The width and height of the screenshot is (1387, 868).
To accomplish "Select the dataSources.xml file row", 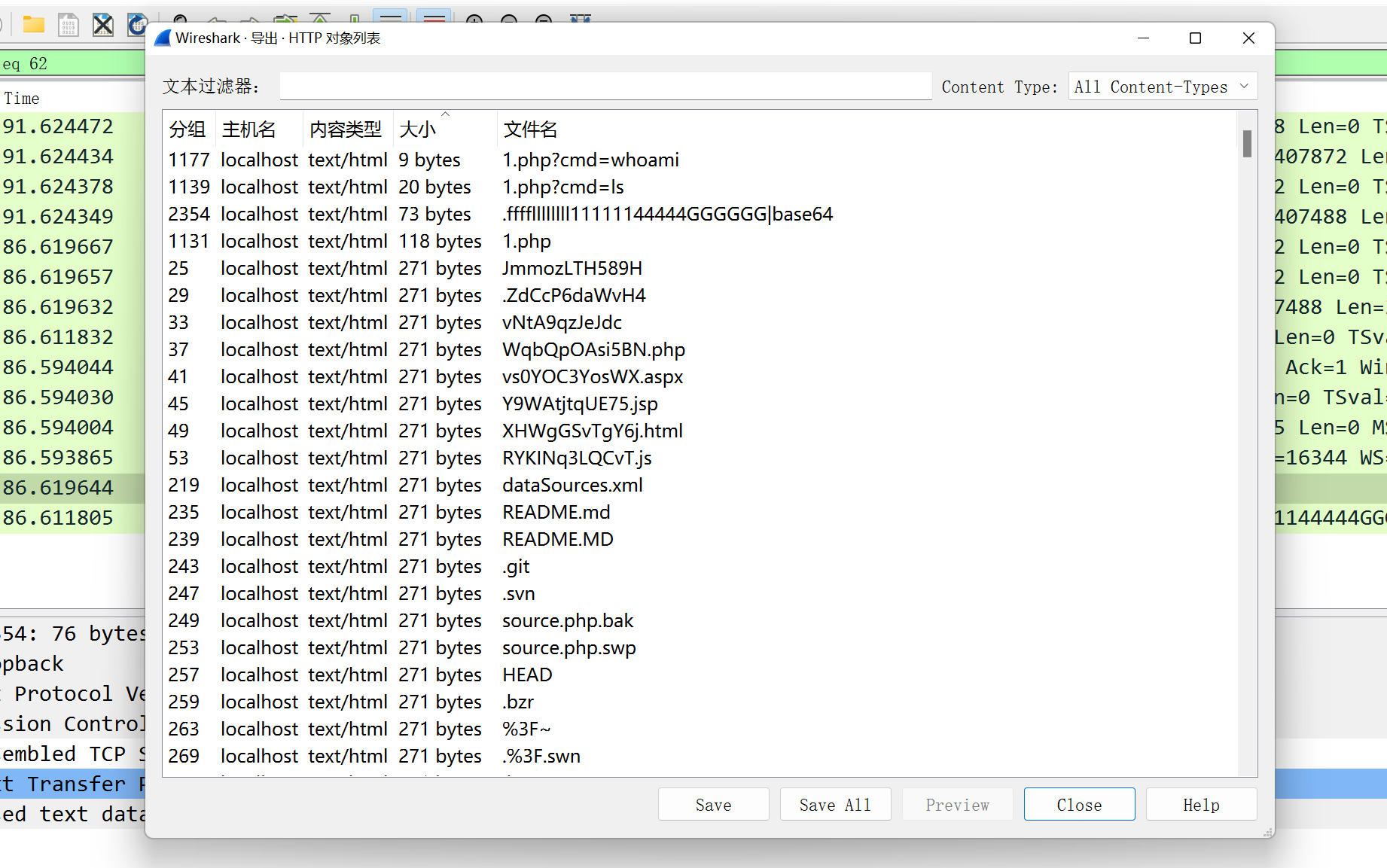I will [700, 485].
